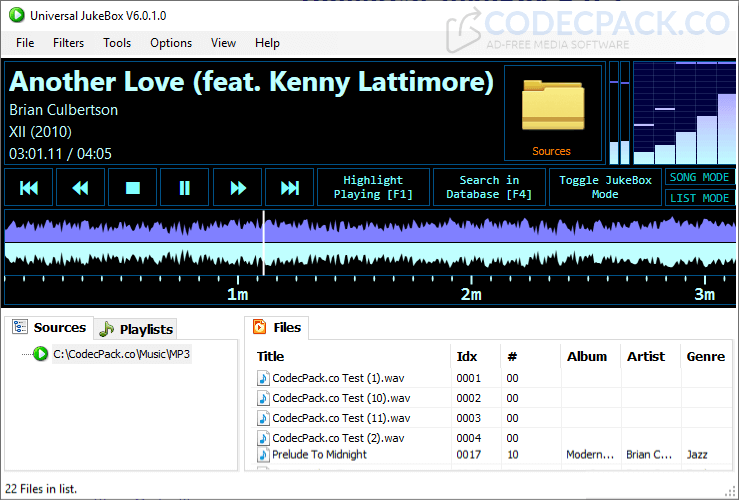This screenshot has width=739, height=500.
Task: Sort files by Title column
Action: 271,356
